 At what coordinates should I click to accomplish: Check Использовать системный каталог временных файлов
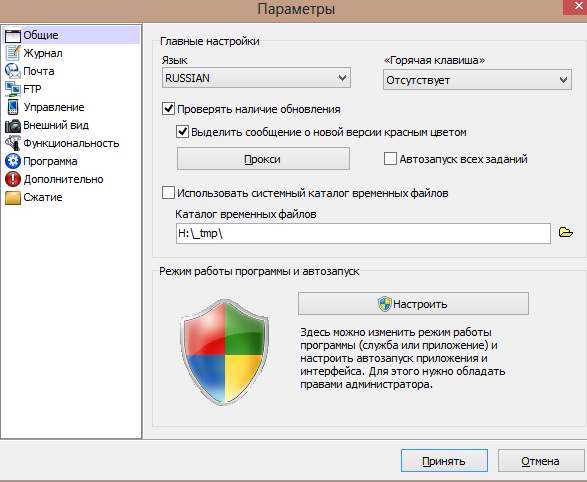[168, 193]
